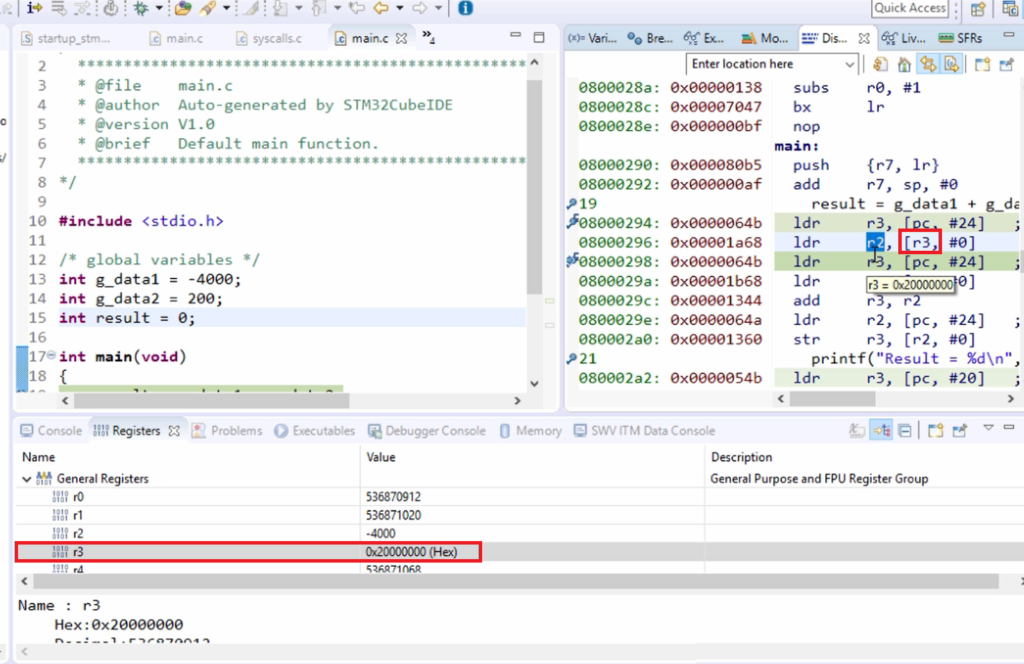The image size is (1024, 664).
Task: Click the open new Registers view icon
Action: coord(936,430)
